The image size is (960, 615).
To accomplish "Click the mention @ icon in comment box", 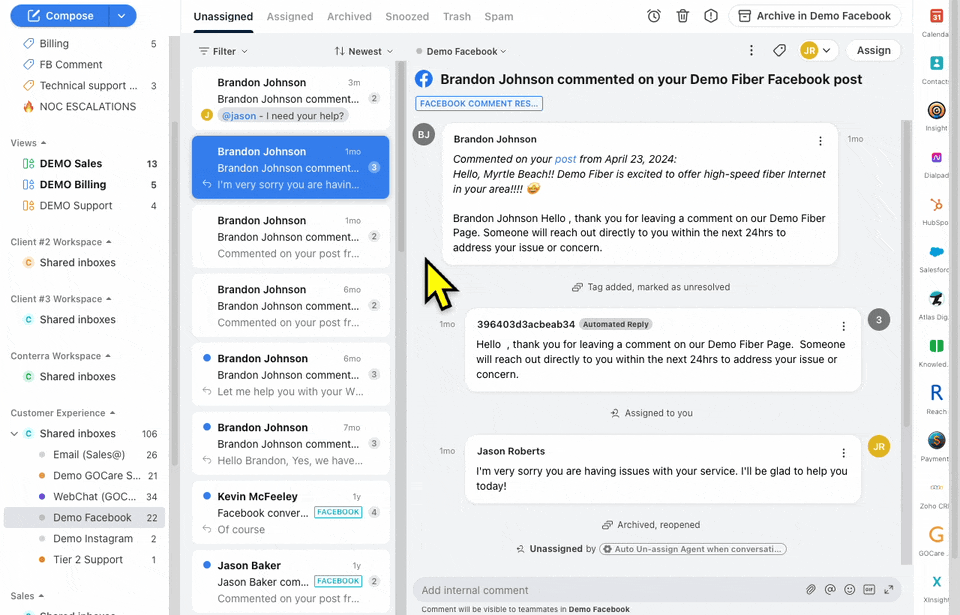I will coord(830,589).
